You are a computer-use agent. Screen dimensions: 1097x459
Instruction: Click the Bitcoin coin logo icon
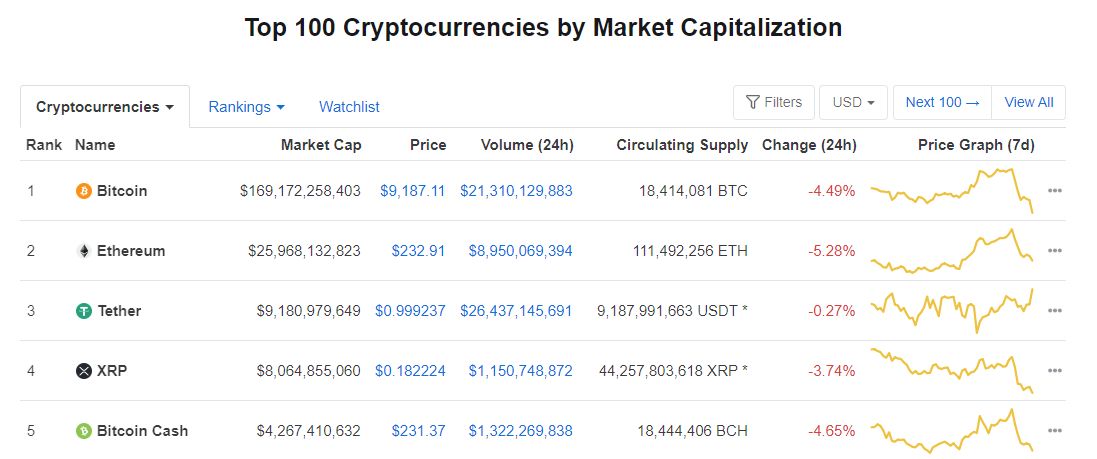tap(84, 191)
